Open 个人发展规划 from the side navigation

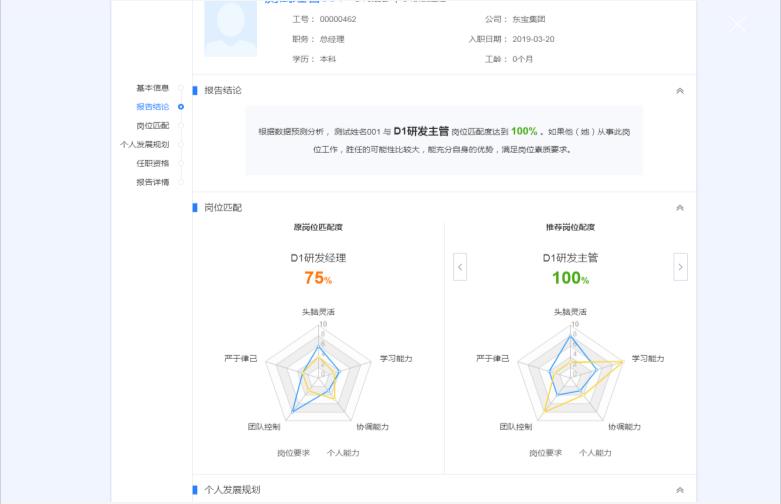pos(145,145)
